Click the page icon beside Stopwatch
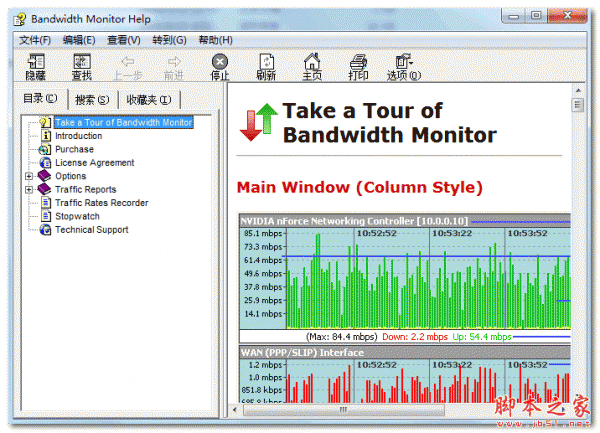The width and height of the screenshot is (600, 433). (46, 216)
